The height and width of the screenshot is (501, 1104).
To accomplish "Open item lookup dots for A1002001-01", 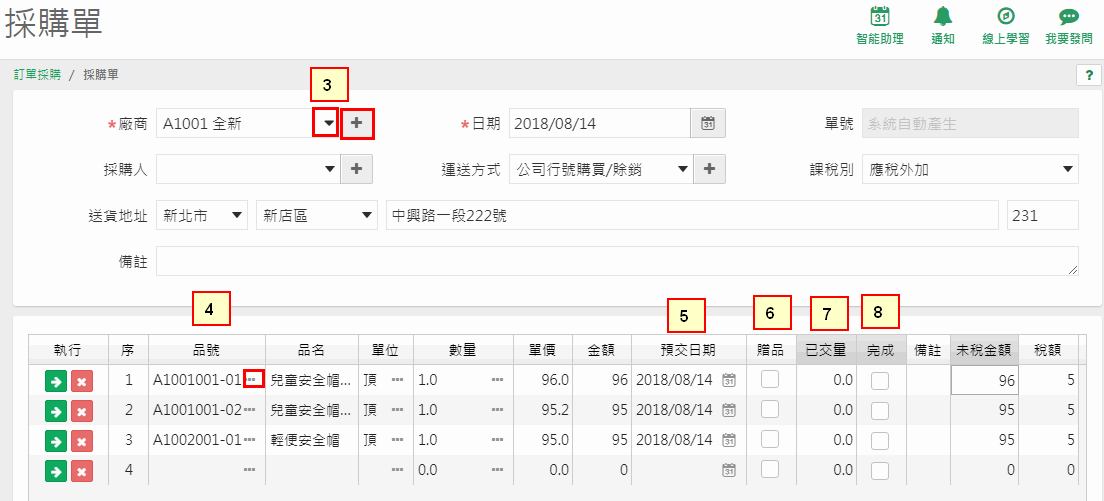I will pos(249,440).
